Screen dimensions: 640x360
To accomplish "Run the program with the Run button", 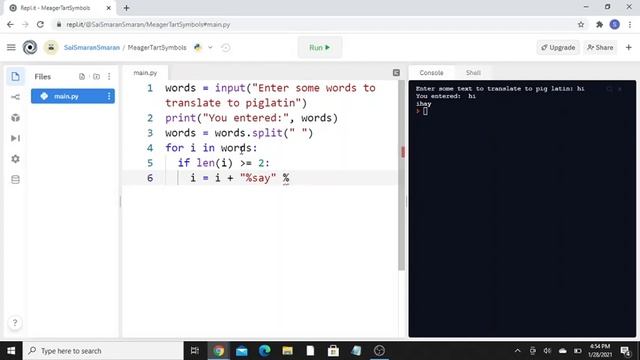I will click(x=320, y=47).
